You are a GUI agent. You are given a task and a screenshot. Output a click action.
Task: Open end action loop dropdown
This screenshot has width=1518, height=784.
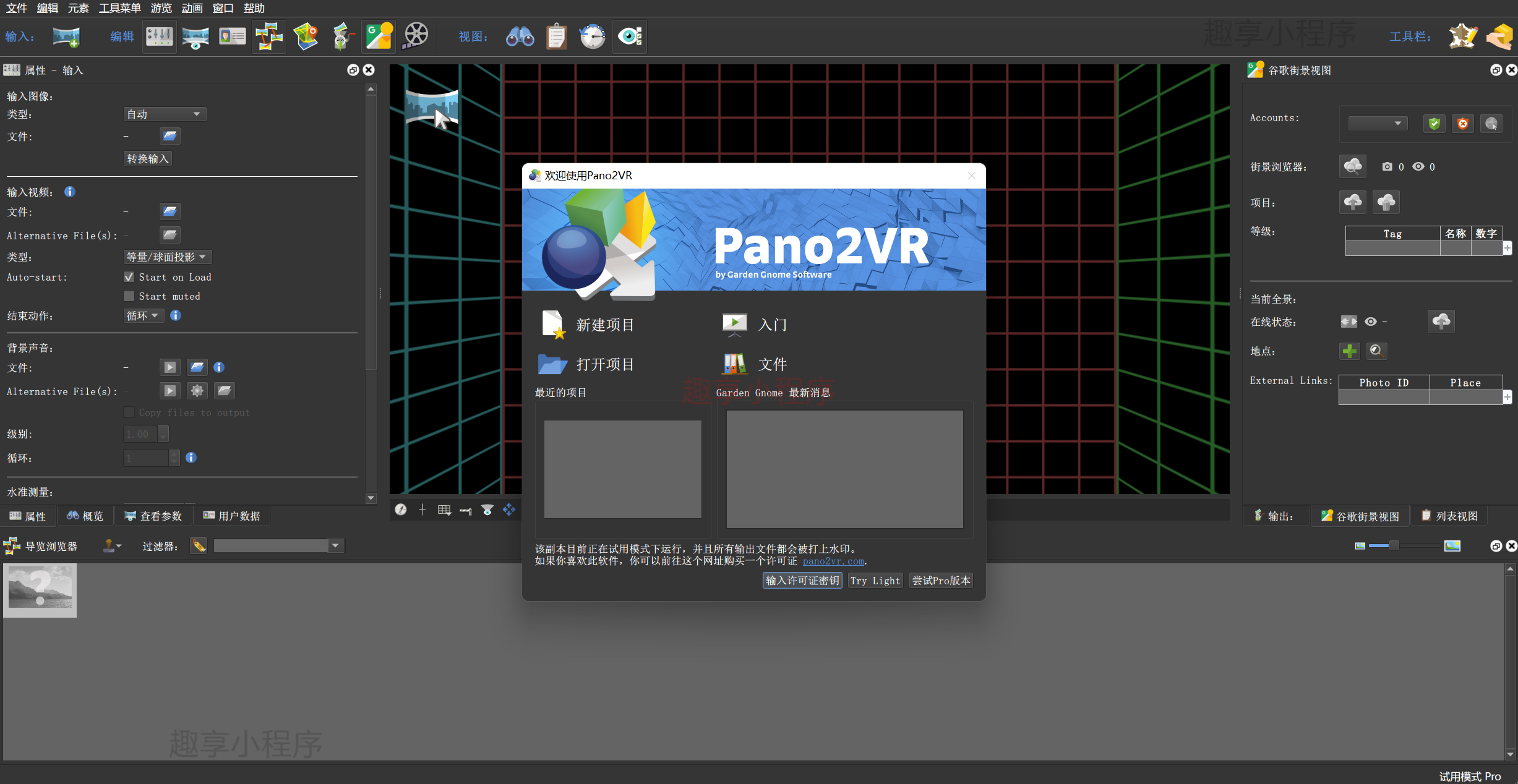[144, 316]
